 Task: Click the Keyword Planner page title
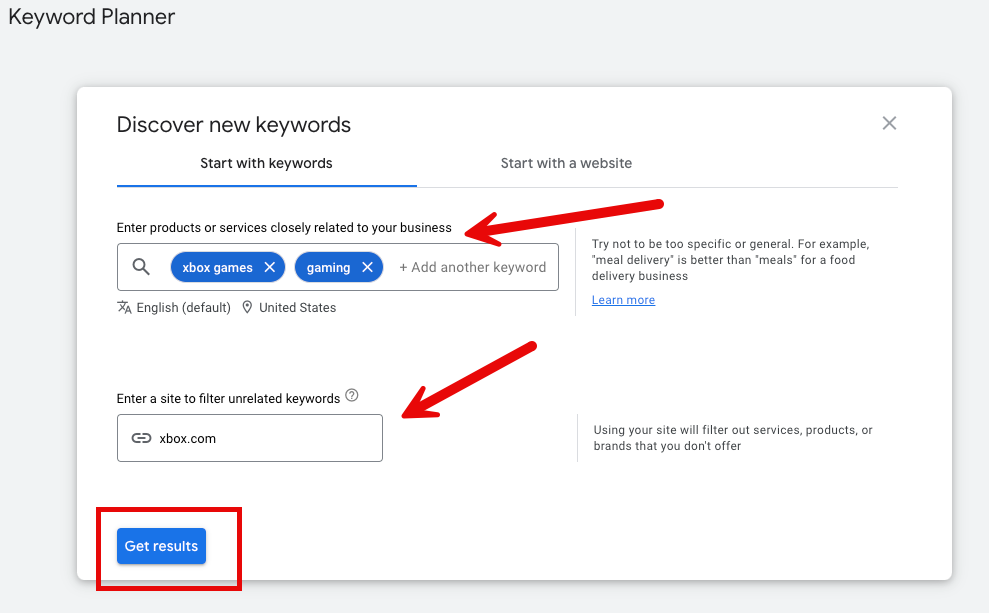click(91, 17)
